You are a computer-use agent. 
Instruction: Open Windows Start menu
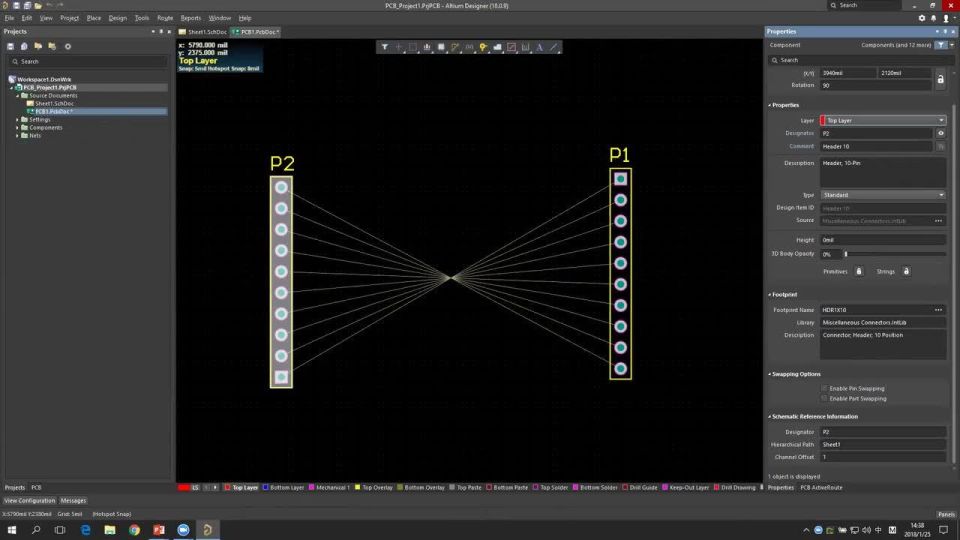[12, 530]
